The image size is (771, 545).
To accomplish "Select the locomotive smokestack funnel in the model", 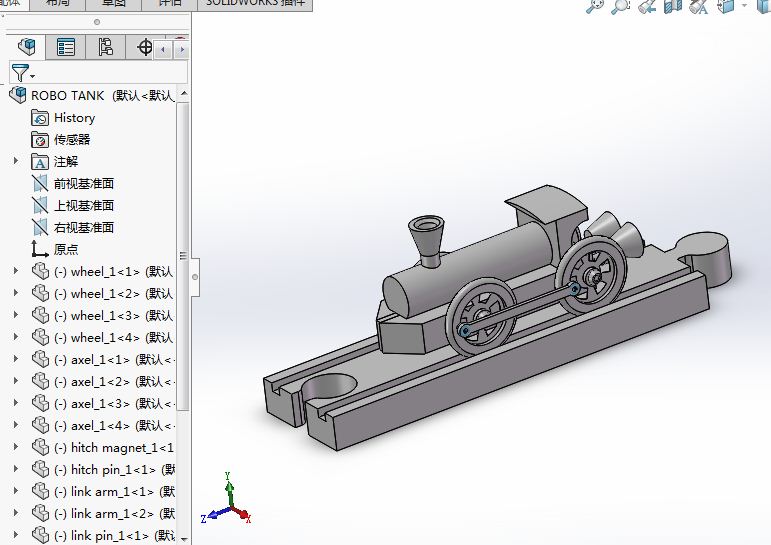I will pyautogui.click(x=427, y=241).
